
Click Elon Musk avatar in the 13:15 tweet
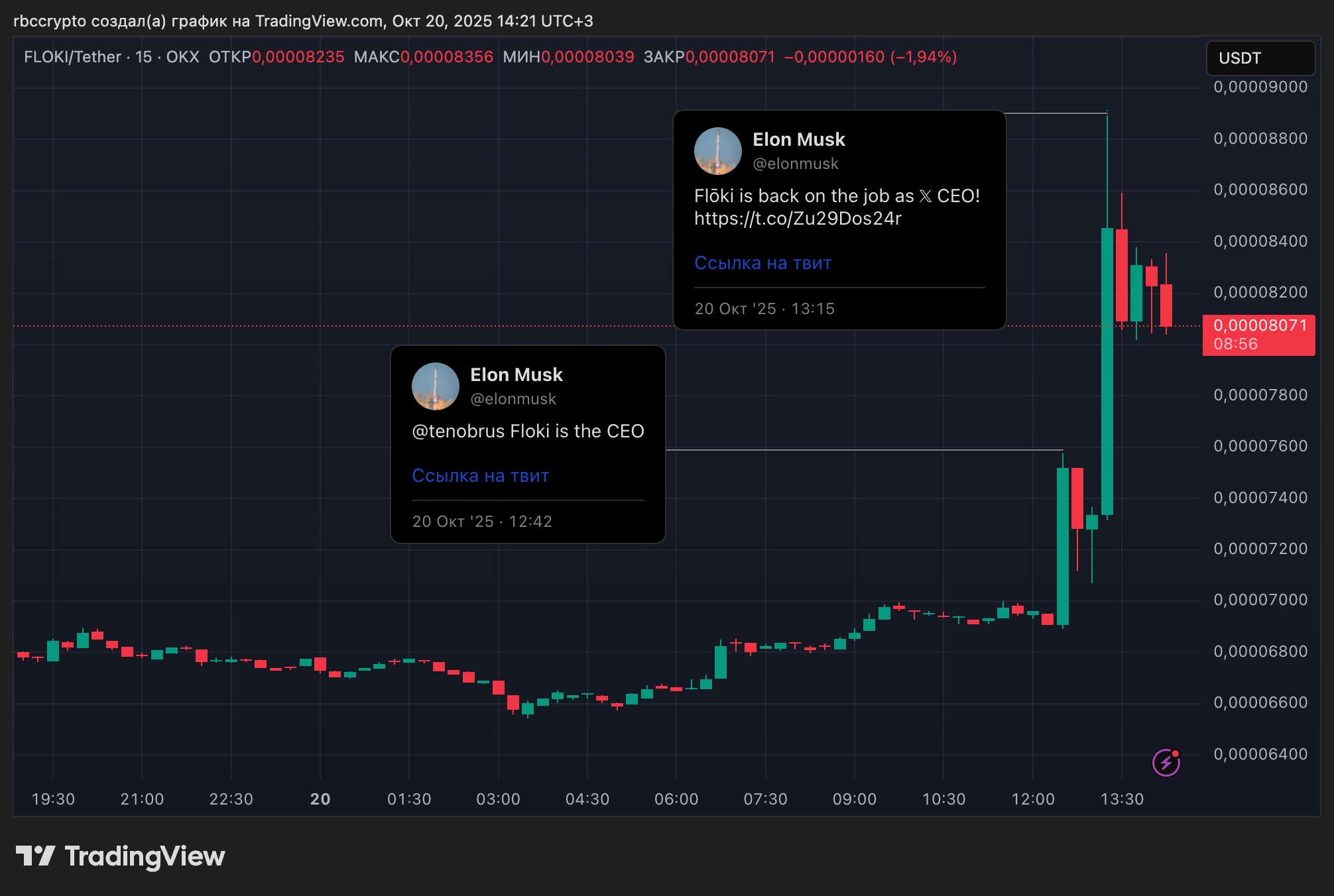pos(717,151)
